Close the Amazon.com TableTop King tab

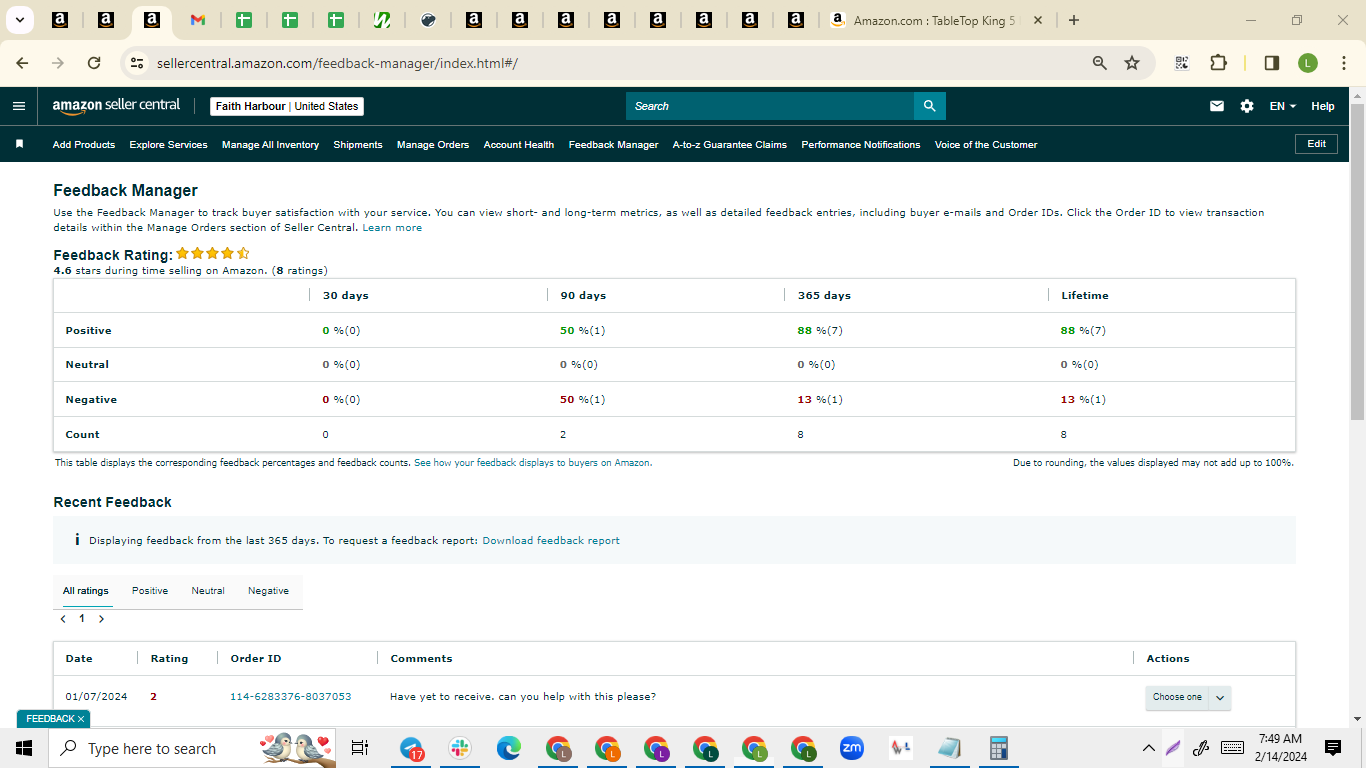pyautogui.click(x=1038, y=20)
